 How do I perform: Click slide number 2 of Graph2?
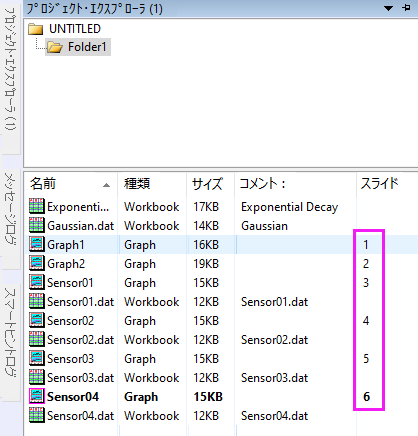coord(366,264)
